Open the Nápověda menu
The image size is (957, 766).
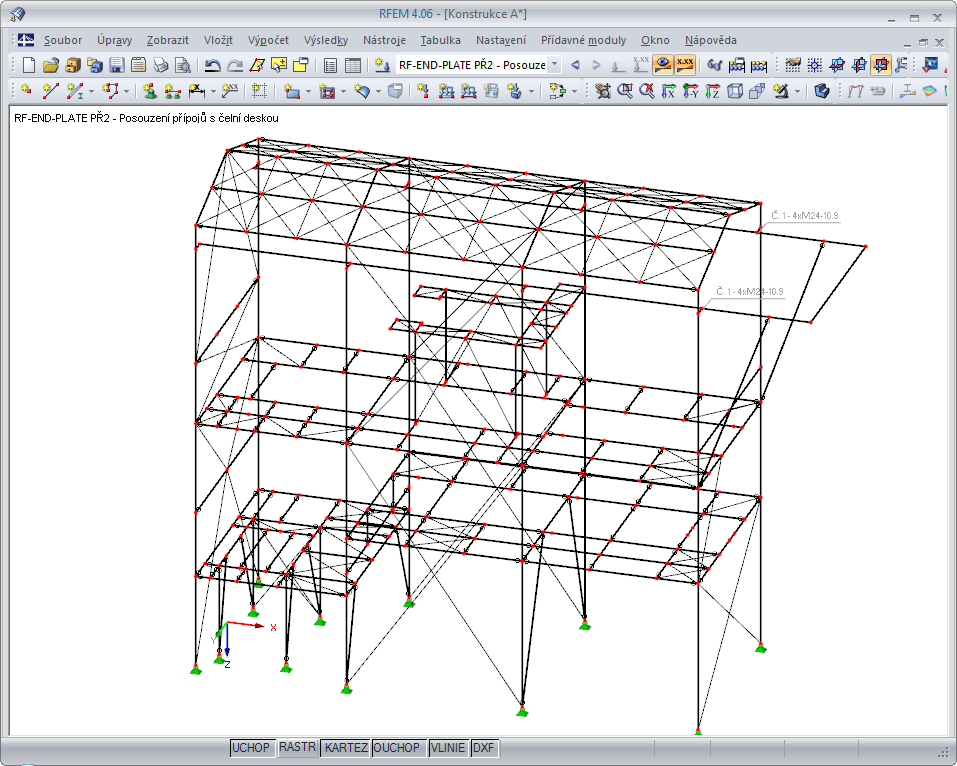click(710, 40)
